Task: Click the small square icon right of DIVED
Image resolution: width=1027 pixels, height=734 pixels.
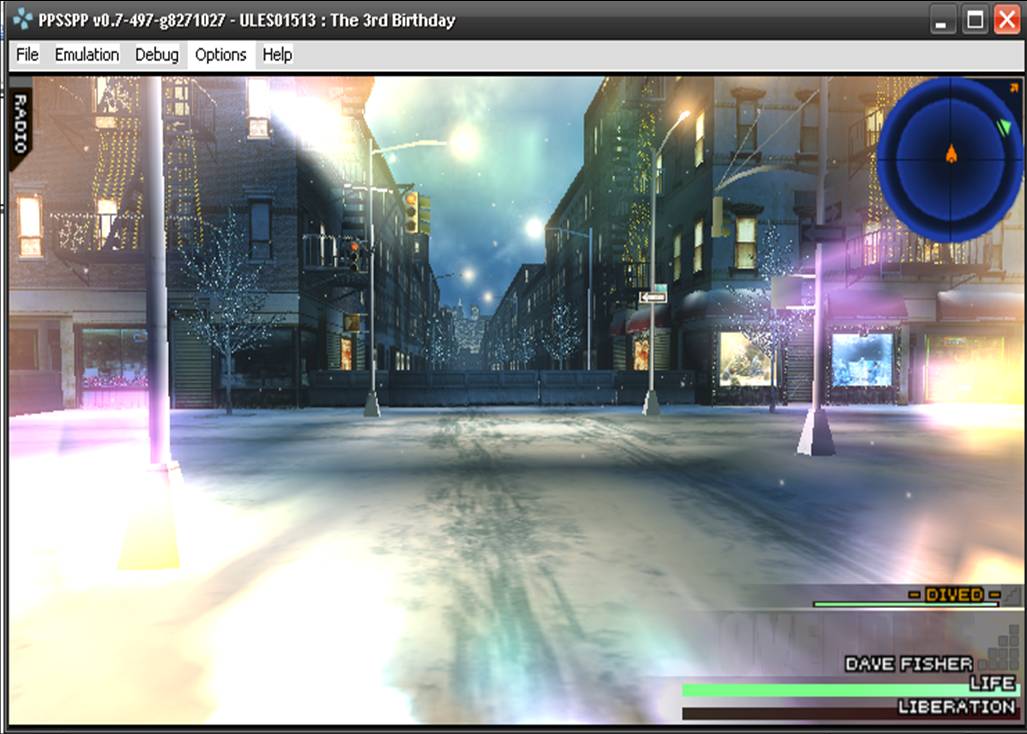Action: pos(1011,595)
